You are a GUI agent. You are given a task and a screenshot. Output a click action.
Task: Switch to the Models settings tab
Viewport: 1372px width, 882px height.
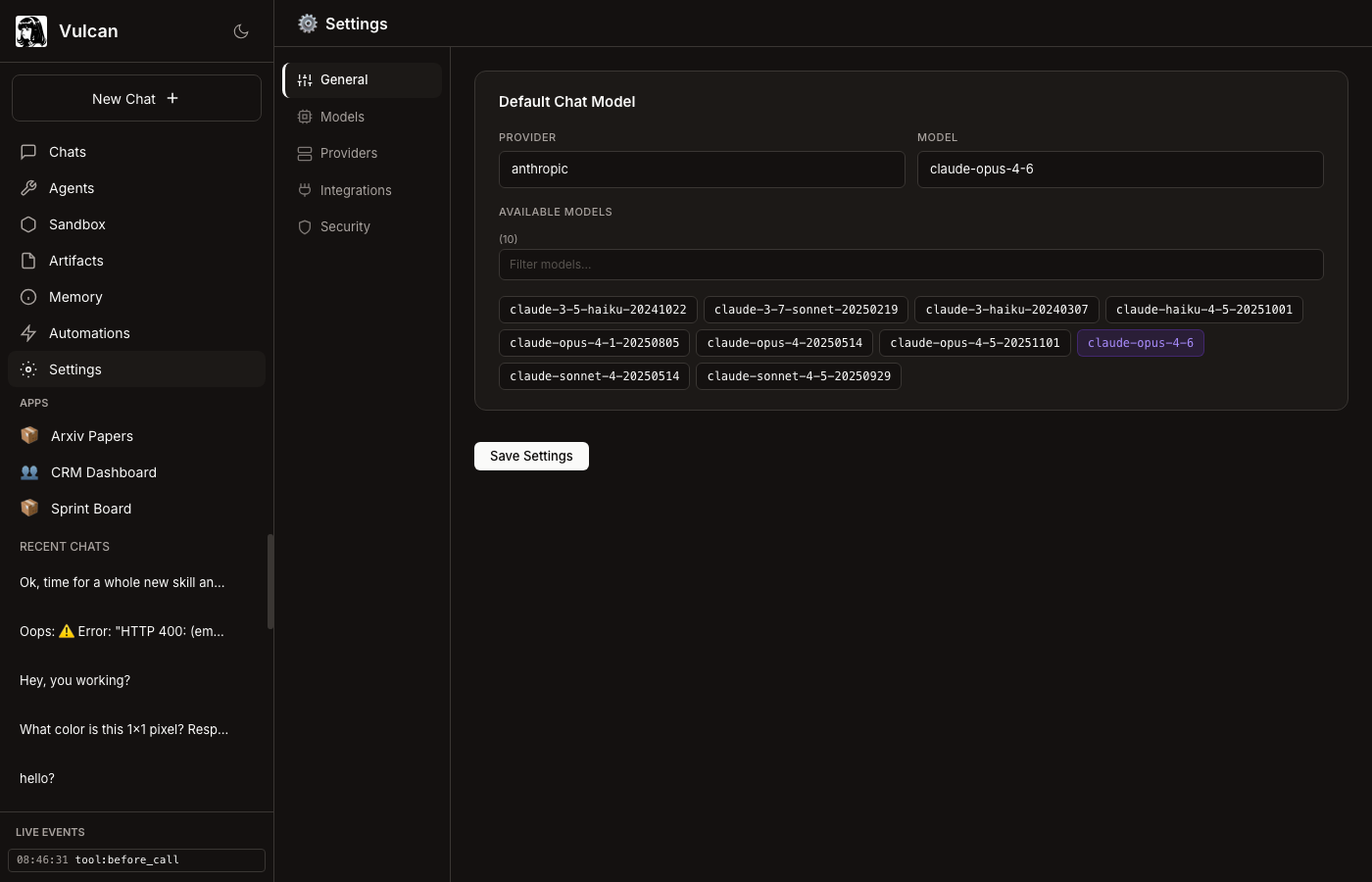(x=342, y=117)
